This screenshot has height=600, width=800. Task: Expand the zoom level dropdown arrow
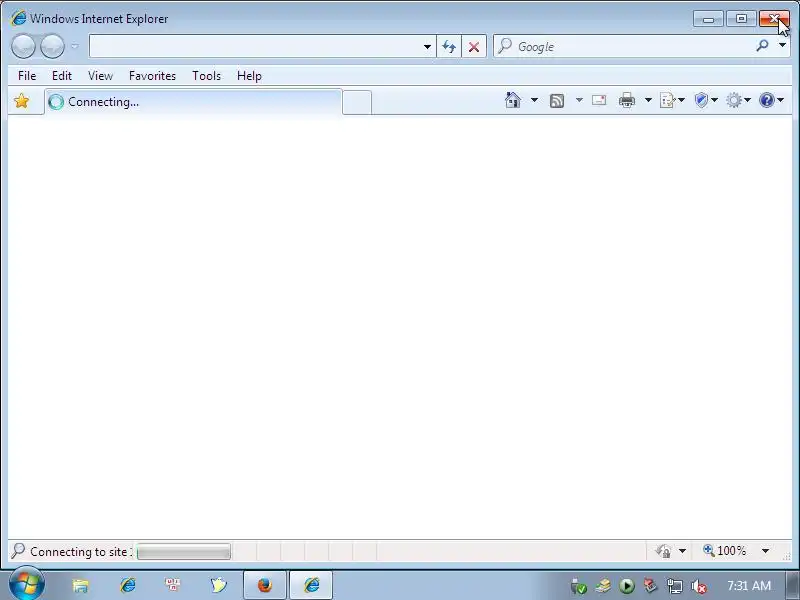click(765, 551)
